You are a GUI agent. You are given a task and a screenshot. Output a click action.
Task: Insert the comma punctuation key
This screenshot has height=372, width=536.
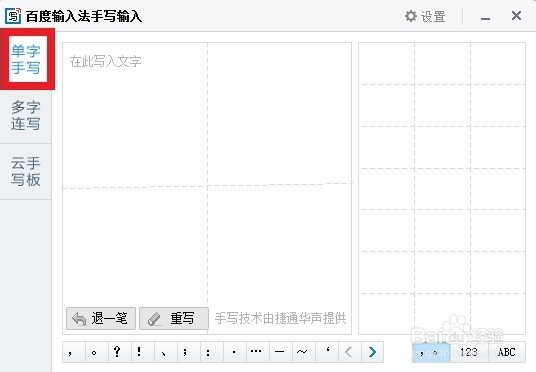click(x=73, y=352)
